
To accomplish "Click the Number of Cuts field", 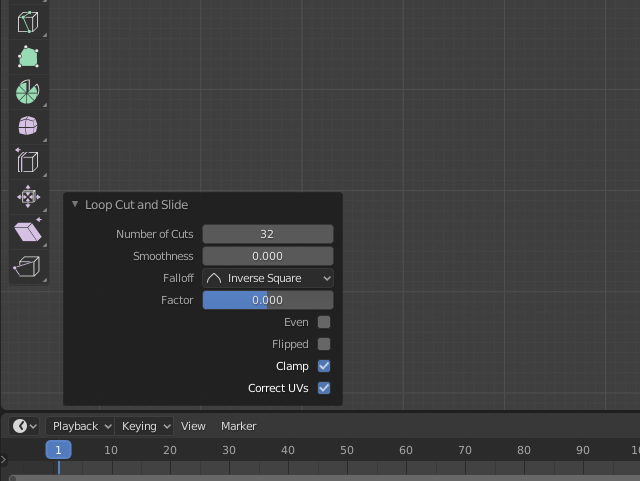I will click(268, 234).
